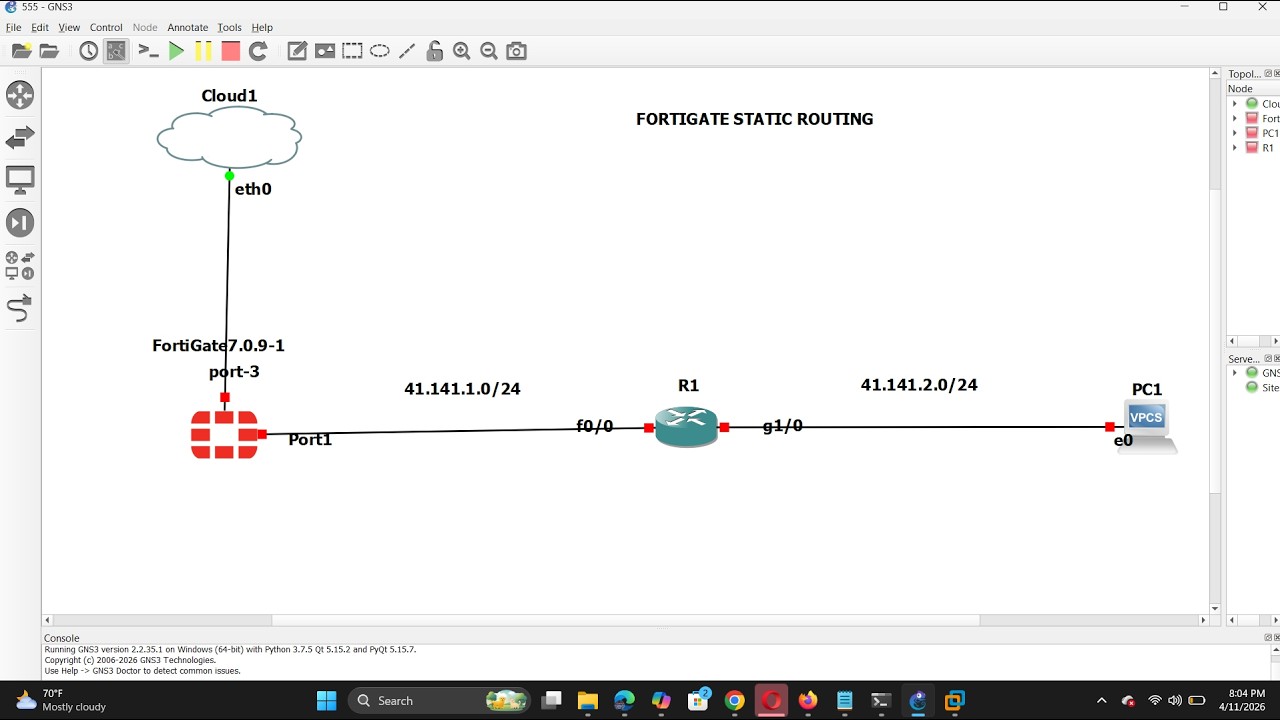The height and width of the screenshot is (720, 1280).
Task: Open the Windows Start menu
Action: [327, 701]
